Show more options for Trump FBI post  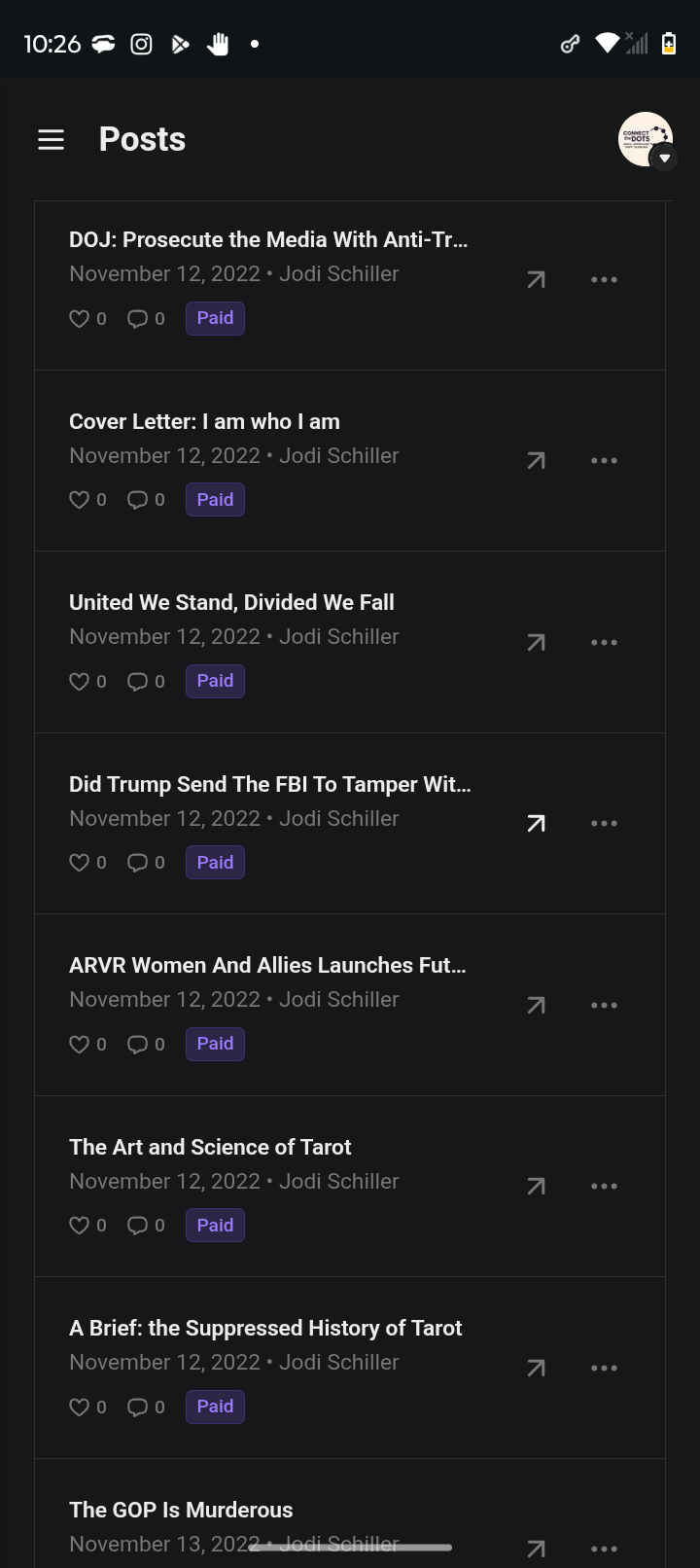pyautogui.click(x=604, y=824)
